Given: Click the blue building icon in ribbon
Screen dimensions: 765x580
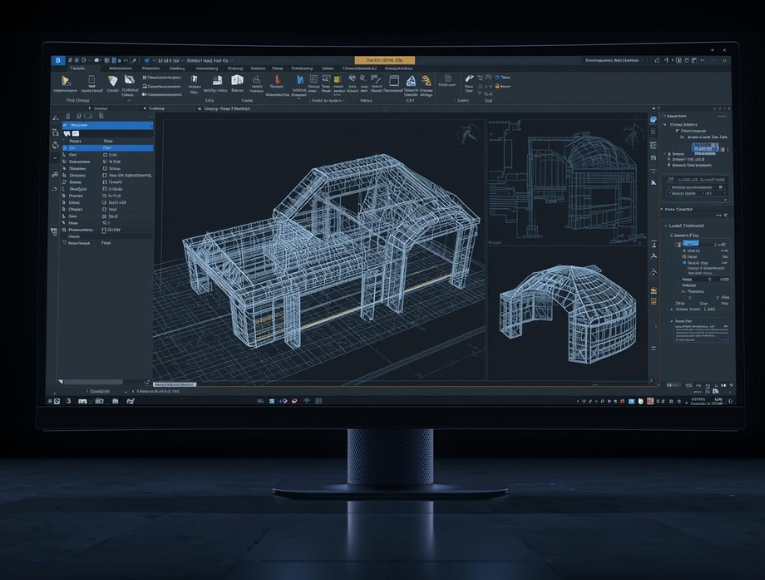Looking at the screenshot, I should click(x=410, y=81).
